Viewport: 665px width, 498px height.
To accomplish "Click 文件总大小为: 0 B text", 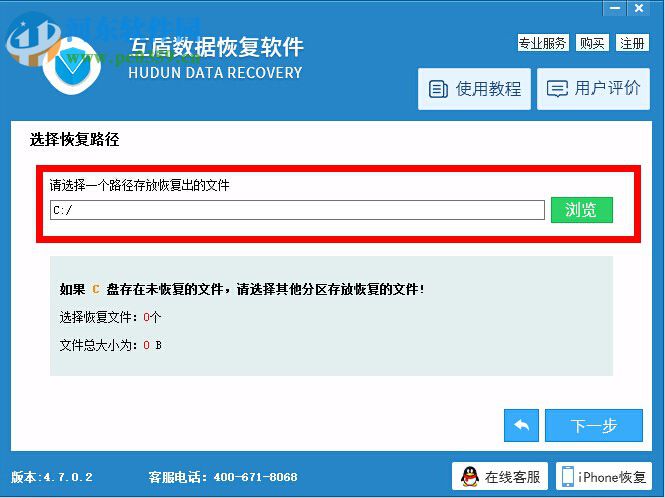I will [x=110, y=345].
